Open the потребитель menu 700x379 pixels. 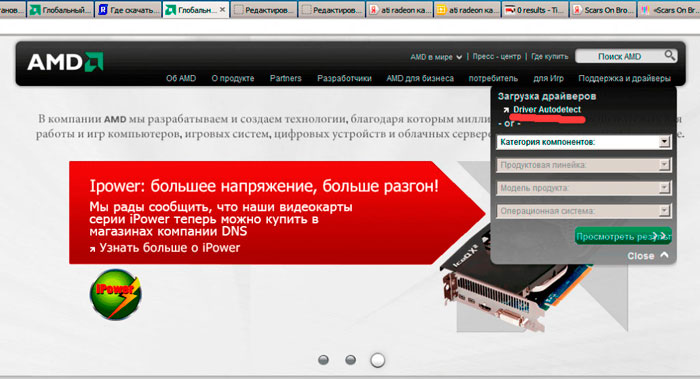click(493, 78)
